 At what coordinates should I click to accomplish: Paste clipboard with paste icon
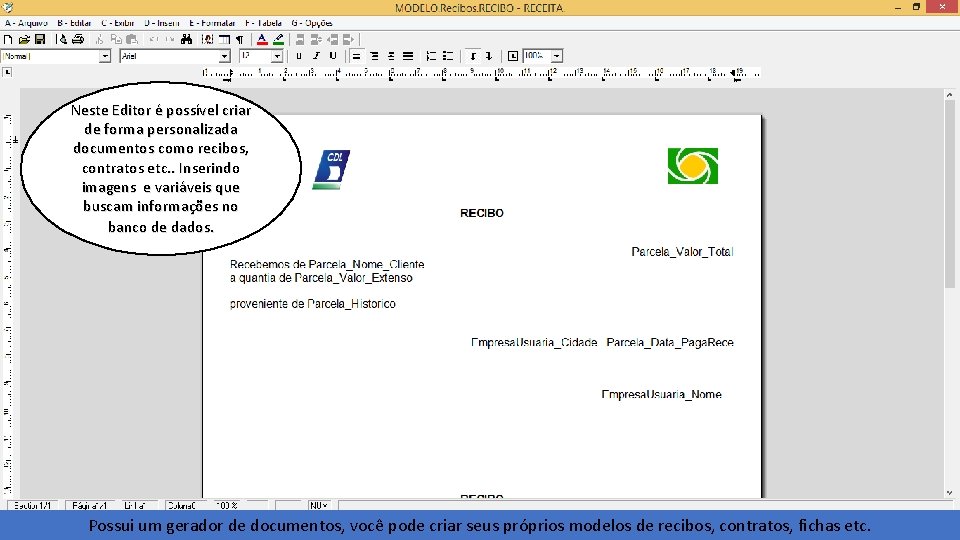[x=132, y=39]
